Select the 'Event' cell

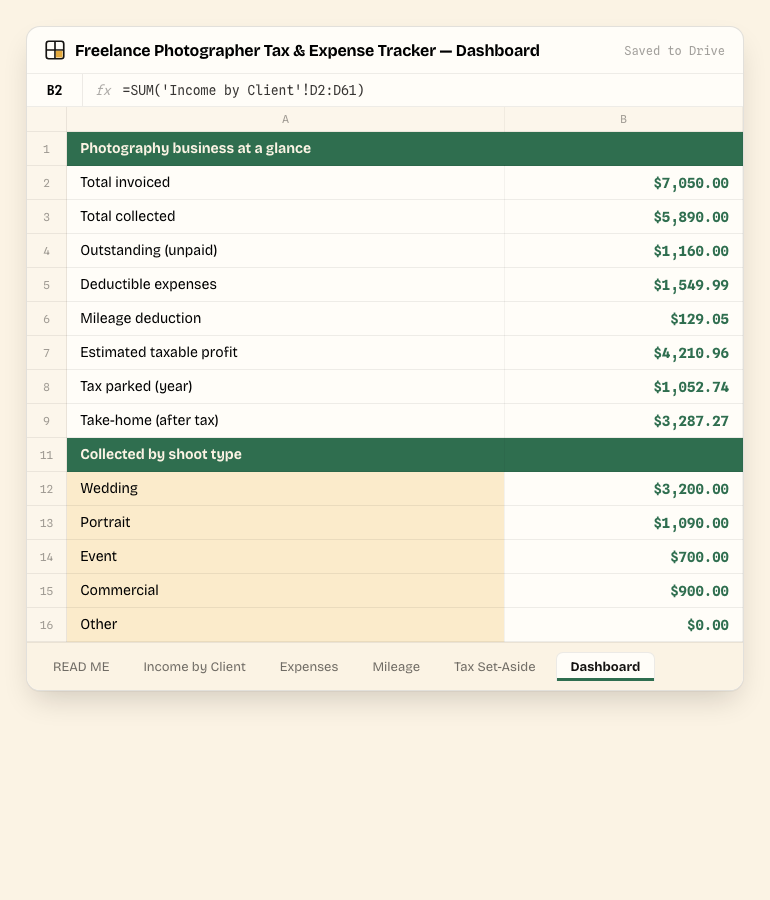coord(286,557)
